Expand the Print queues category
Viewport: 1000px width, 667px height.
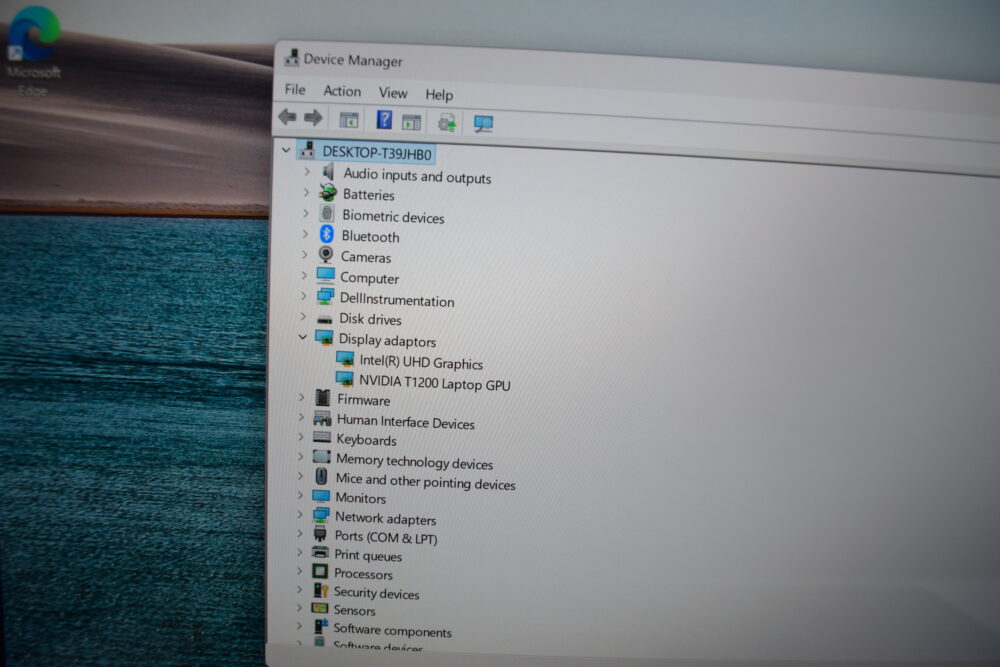click(x=299, y=552)
